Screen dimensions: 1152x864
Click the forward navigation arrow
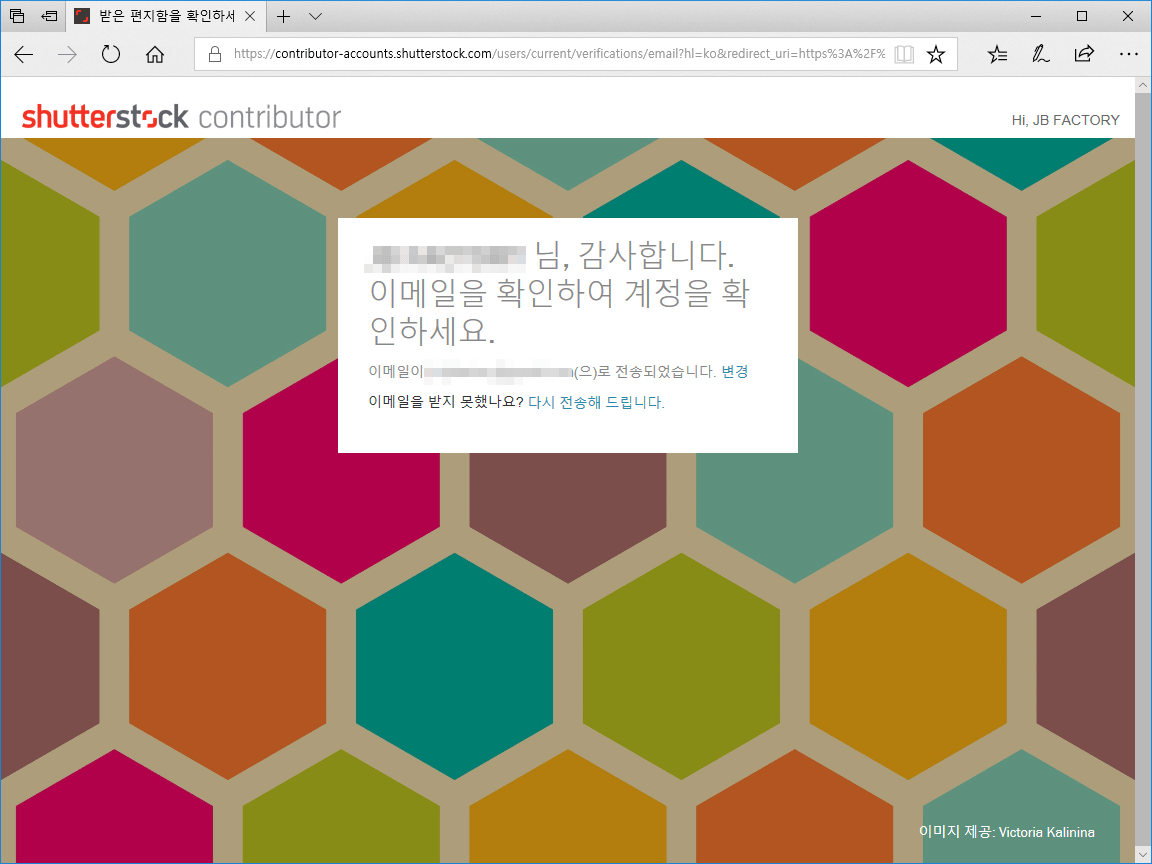point(67,54)
